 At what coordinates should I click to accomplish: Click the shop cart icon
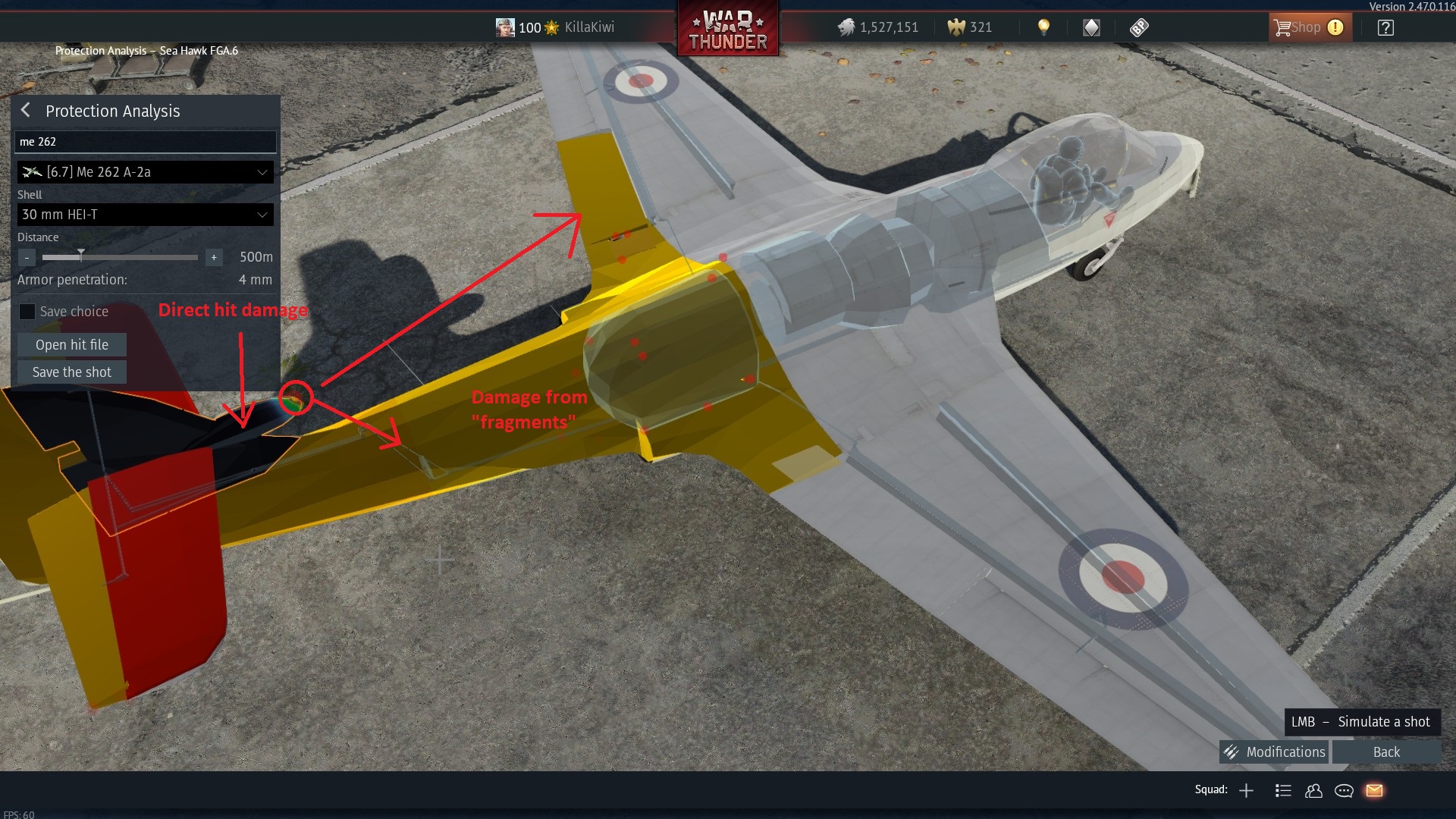pos(1282,28)
